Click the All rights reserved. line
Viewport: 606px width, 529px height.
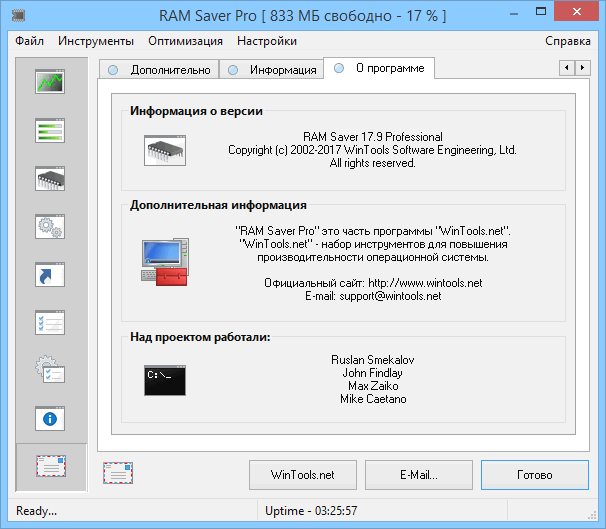coord(373,163)
